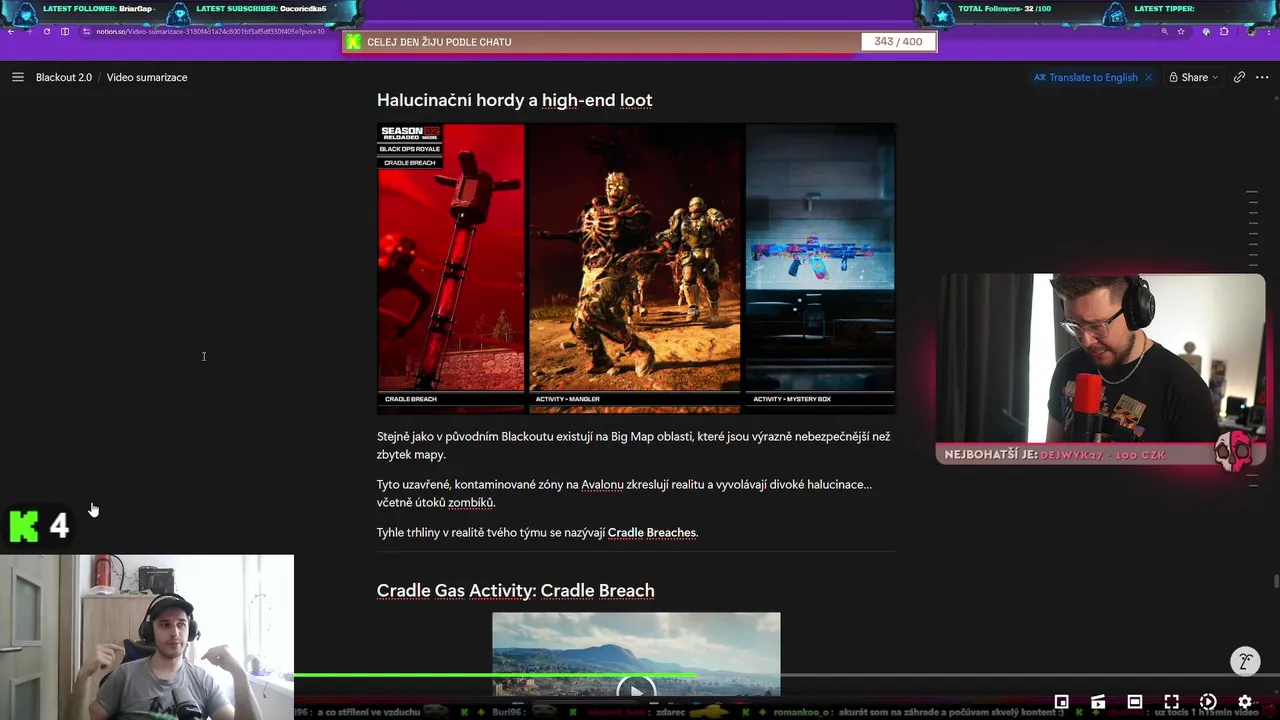Click the page scrollbar on right edge
This screenshot has width=1280, height=720.
pyautogui.click(x=1275, y=581)
